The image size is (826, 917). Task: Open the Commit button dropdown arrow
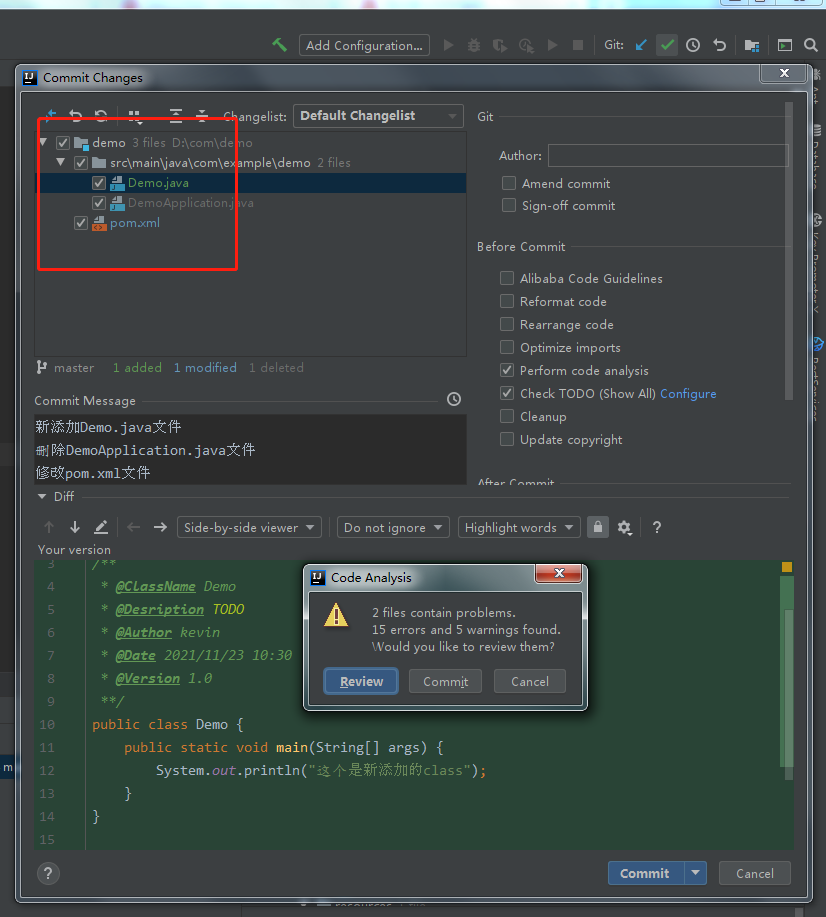click(x=696, y=873)
